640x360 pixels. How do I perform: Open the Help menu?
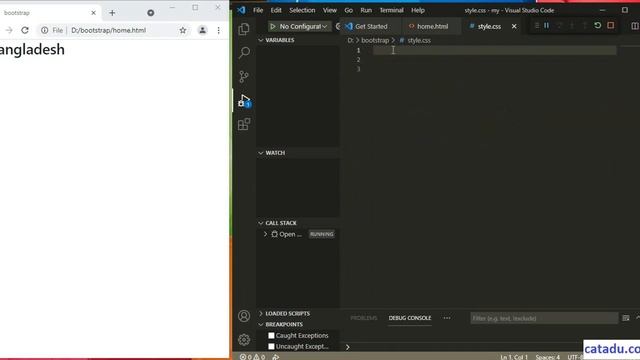[x=418, y=10]
